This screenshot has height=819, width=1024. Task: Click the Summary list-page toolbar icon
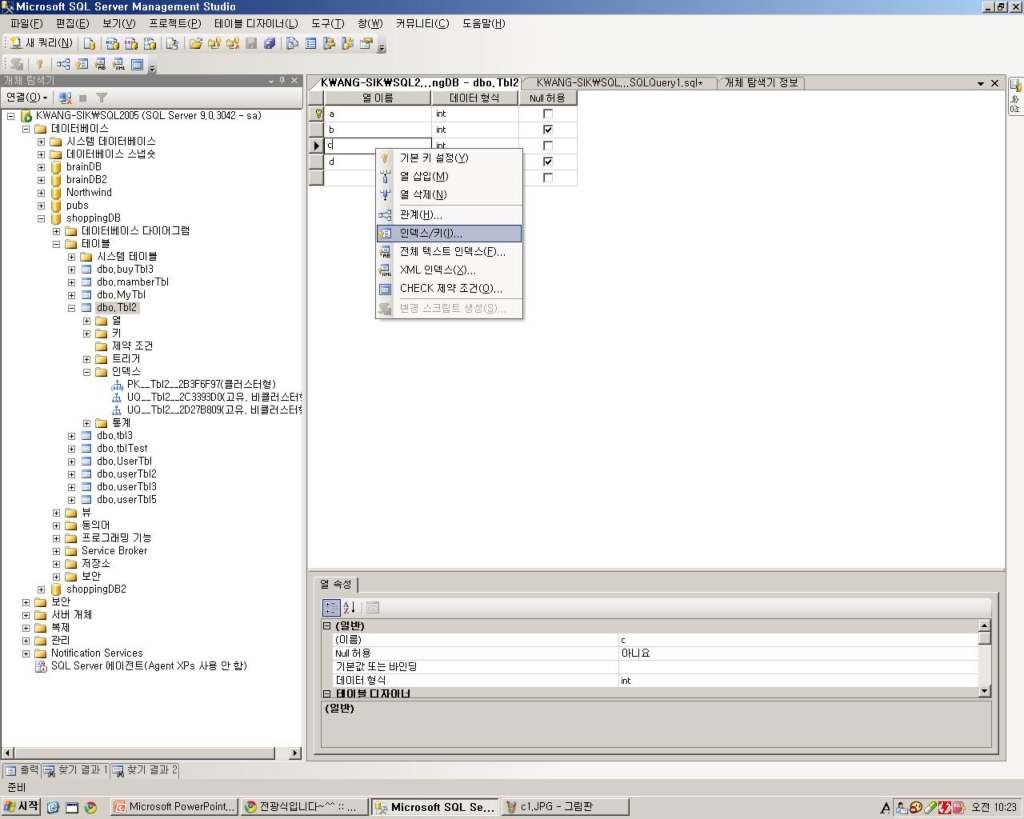tap(311, 44)
